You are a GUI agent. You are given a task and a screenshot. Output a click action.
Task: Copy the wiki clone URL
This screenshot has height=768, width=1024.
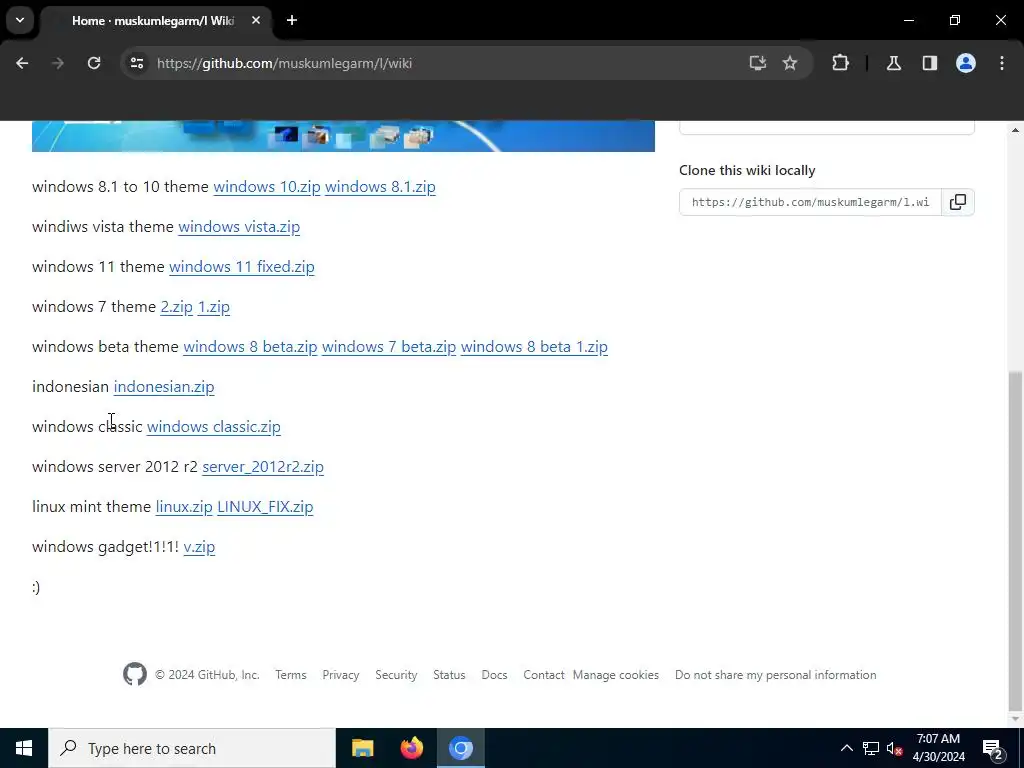958,202
